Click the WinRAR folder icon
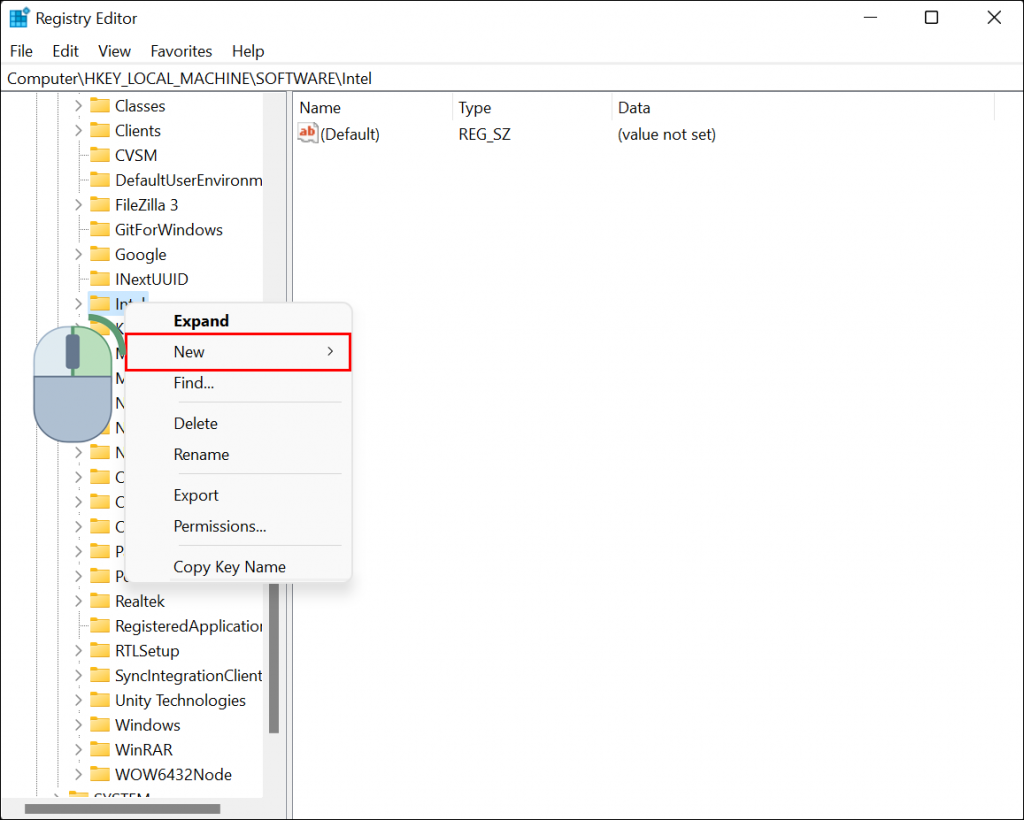The height and width of the screenshot is (820, 1024). [103, 749]
